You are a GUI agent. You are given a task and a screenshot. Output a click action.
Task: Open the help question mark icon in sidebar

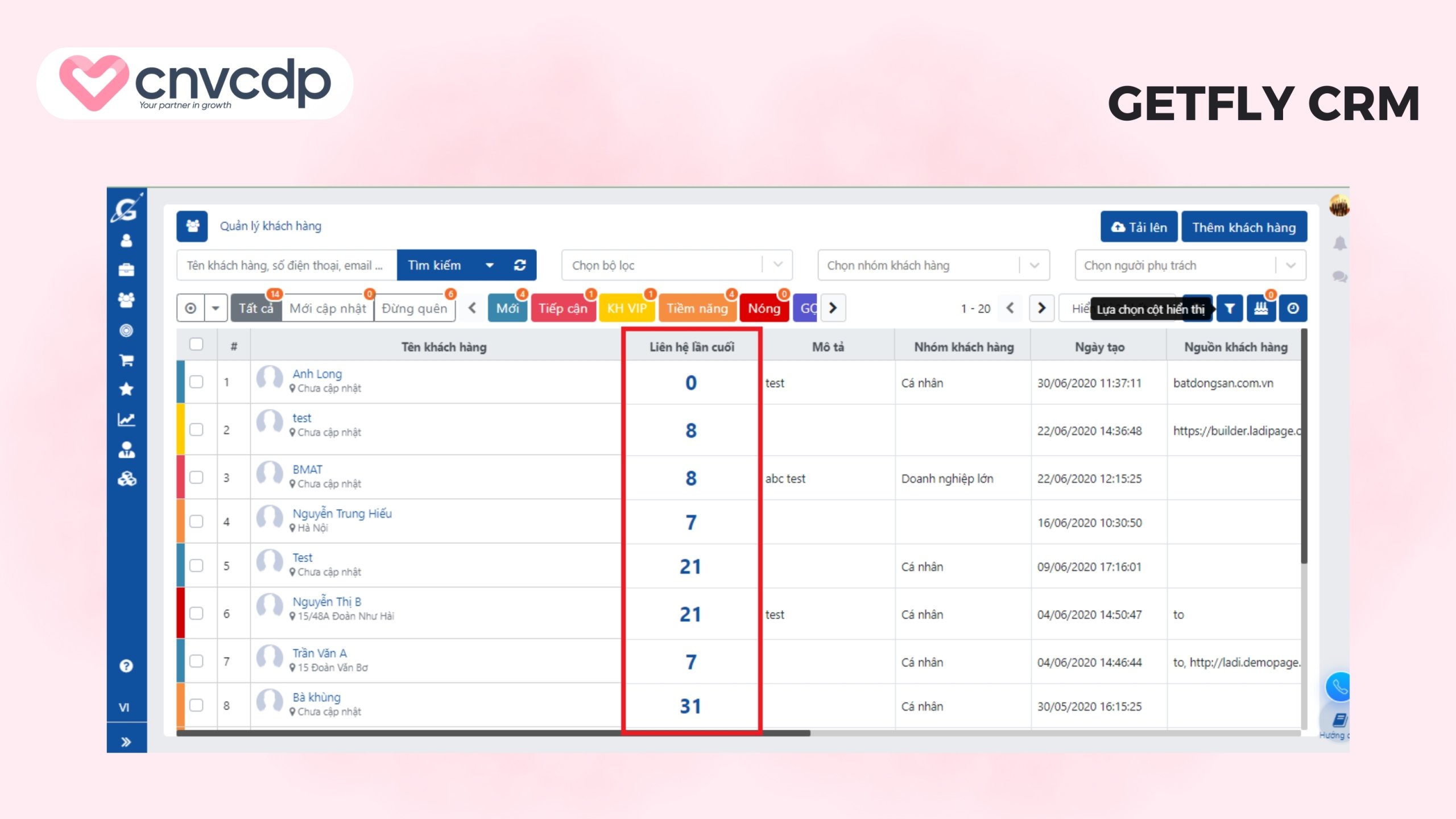point(126,665)
